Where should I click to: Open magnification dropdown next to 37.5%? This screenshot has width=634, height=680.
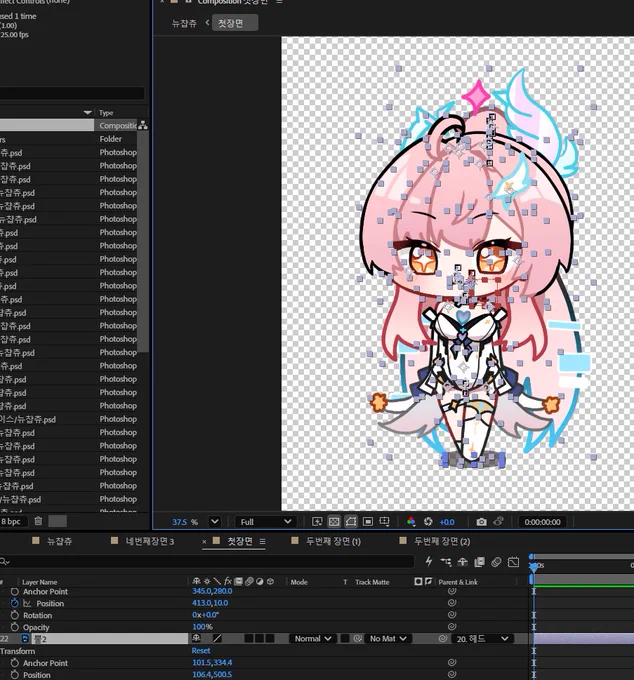coord(215,522)
